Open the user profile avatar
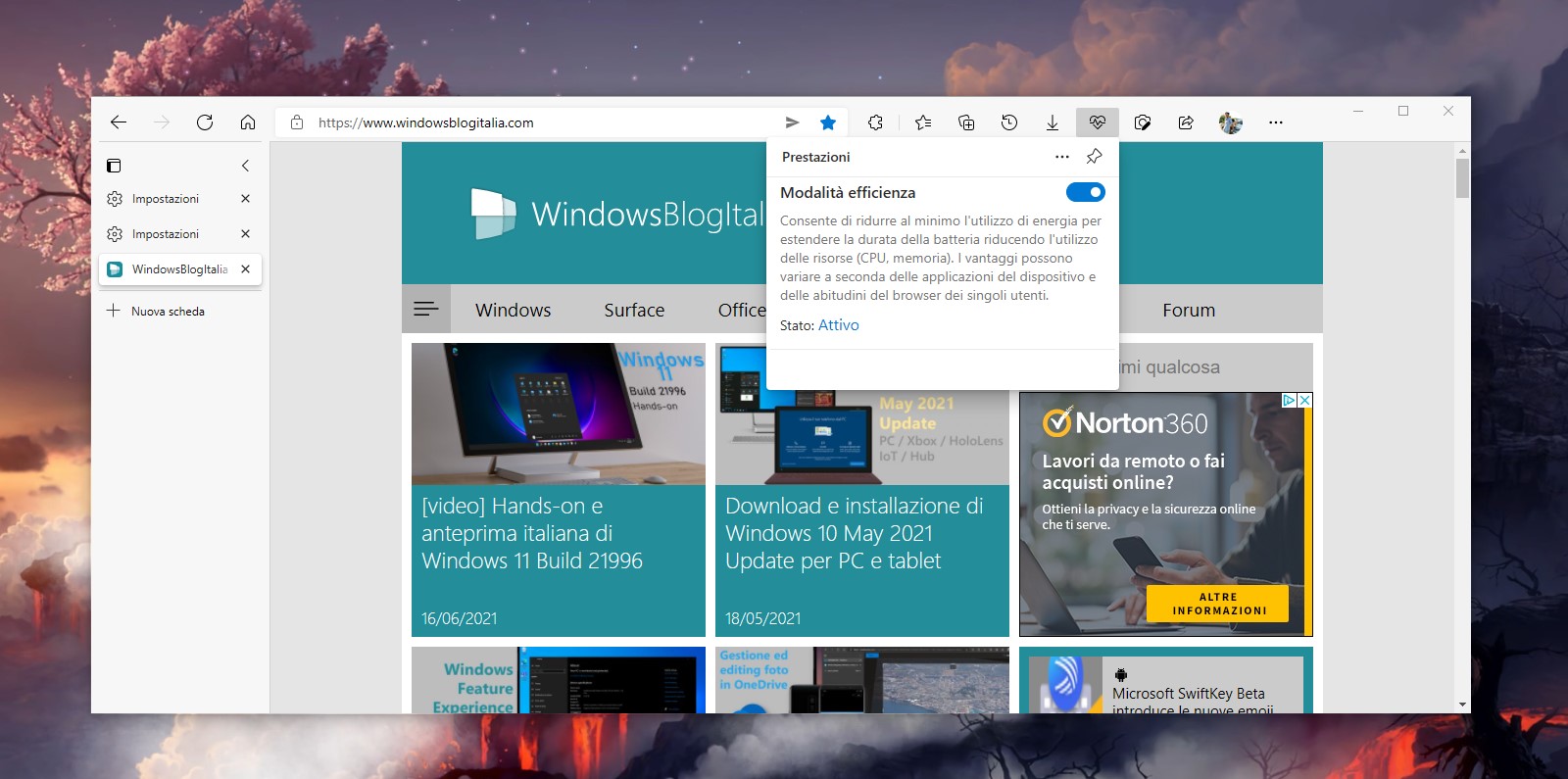Viewport: 1568px width, 779px height. coord(1231,122)
